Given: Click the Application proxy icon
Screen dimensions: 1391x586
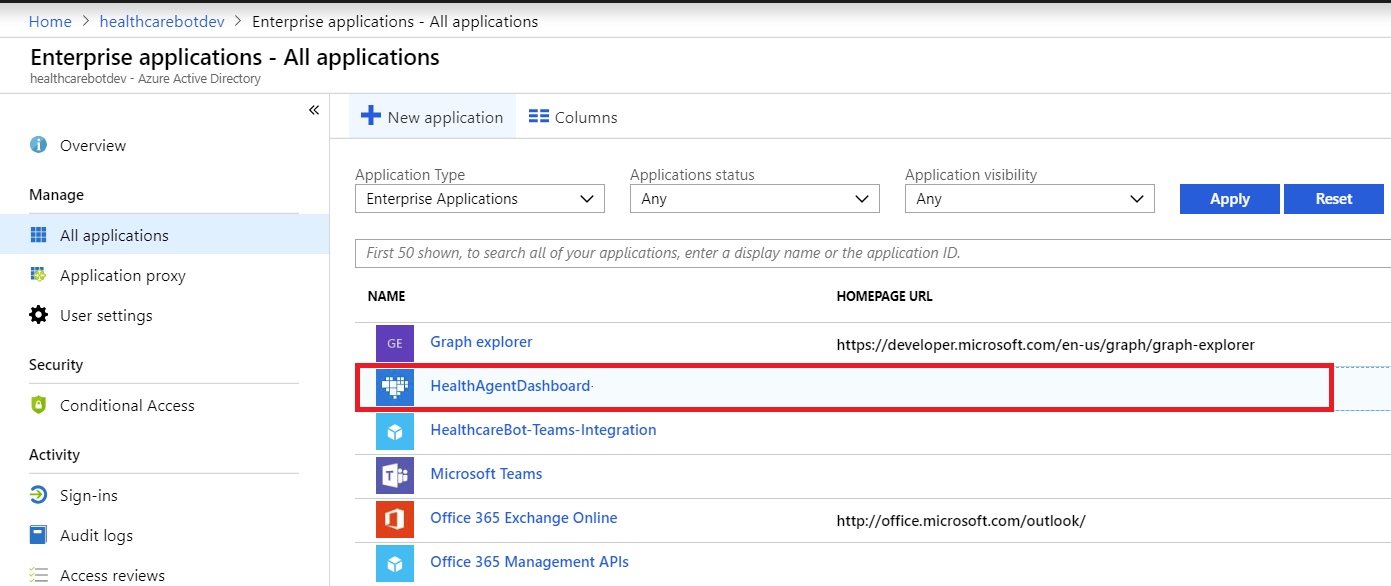Looking at the screenshot, I should coord(38,275).
